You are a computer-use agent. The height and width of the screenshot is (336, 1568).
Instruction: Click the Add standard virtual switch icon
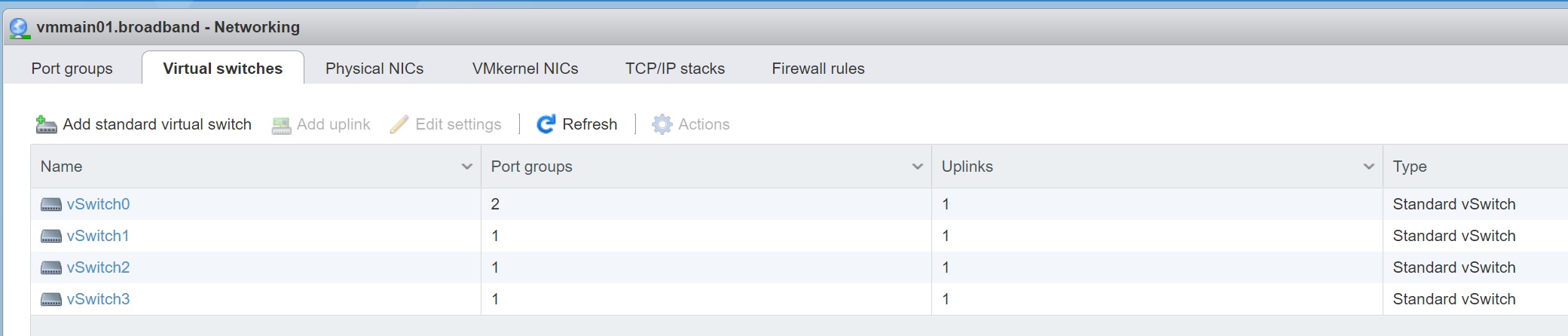click(46, 124)
